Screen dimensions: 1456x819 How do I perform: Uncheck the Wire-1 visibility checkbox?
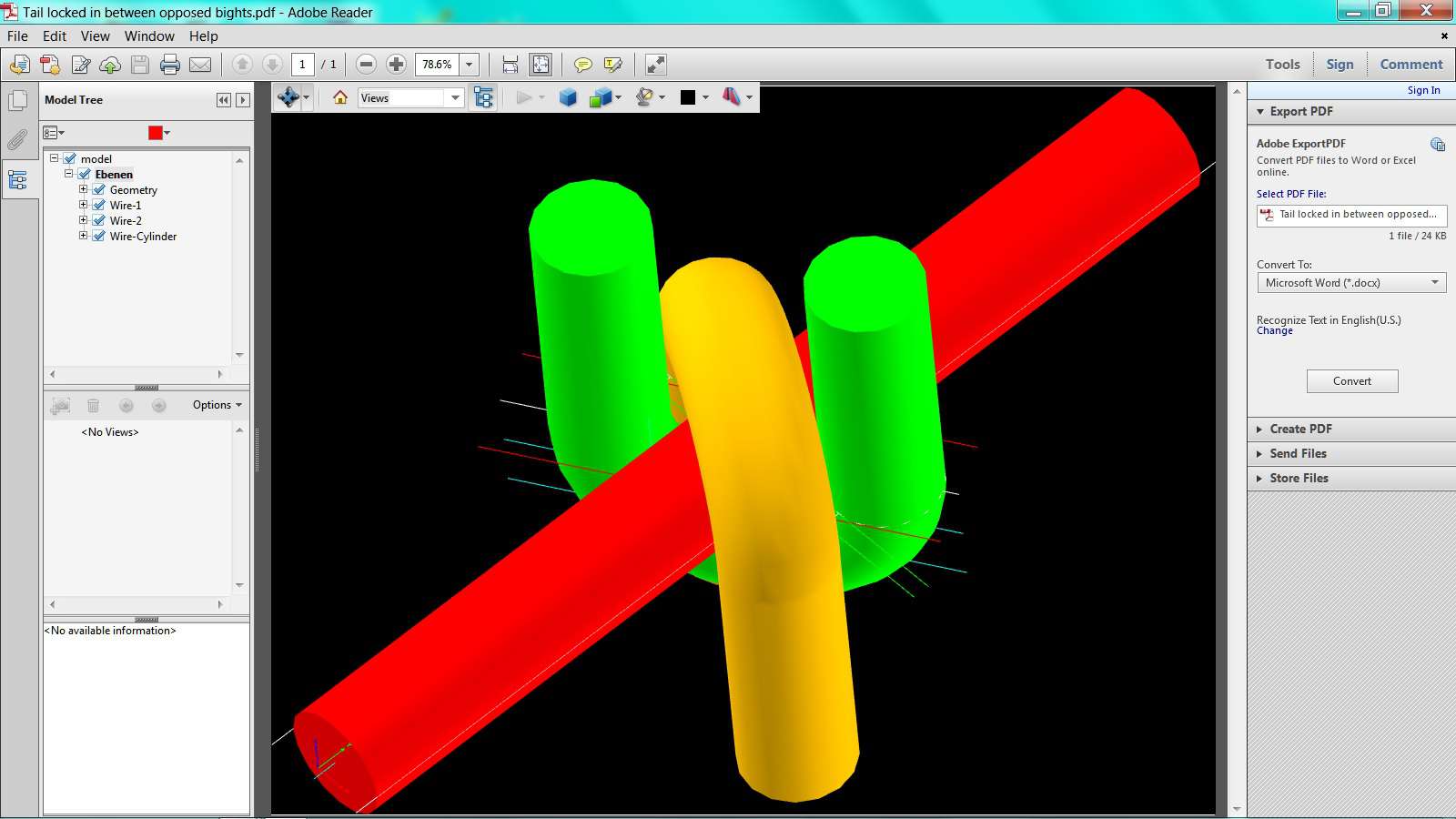tap(99, 205)
